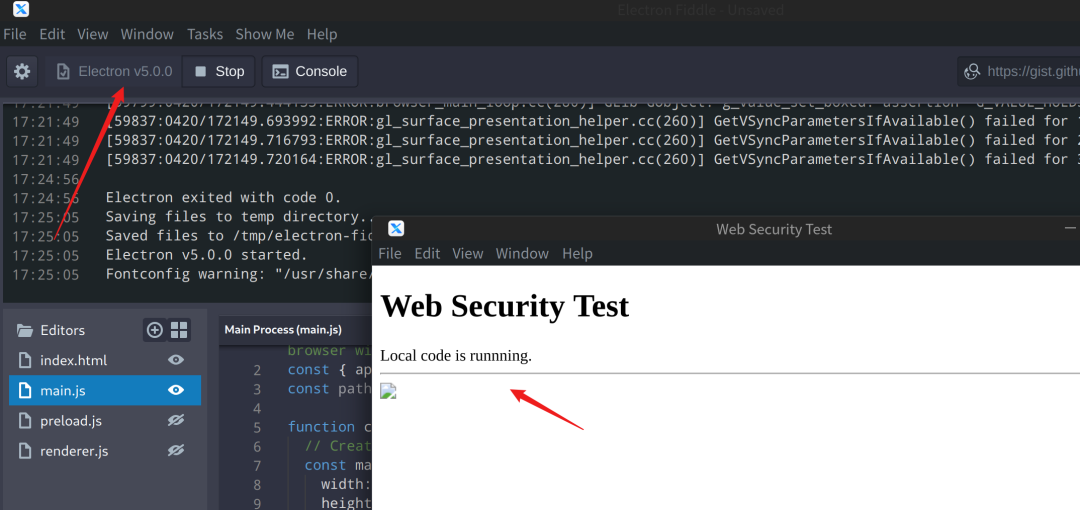1080x510 pixels.
Task: Stop the running fiddle
Action: pyautogui.click(x=219, y=72)
